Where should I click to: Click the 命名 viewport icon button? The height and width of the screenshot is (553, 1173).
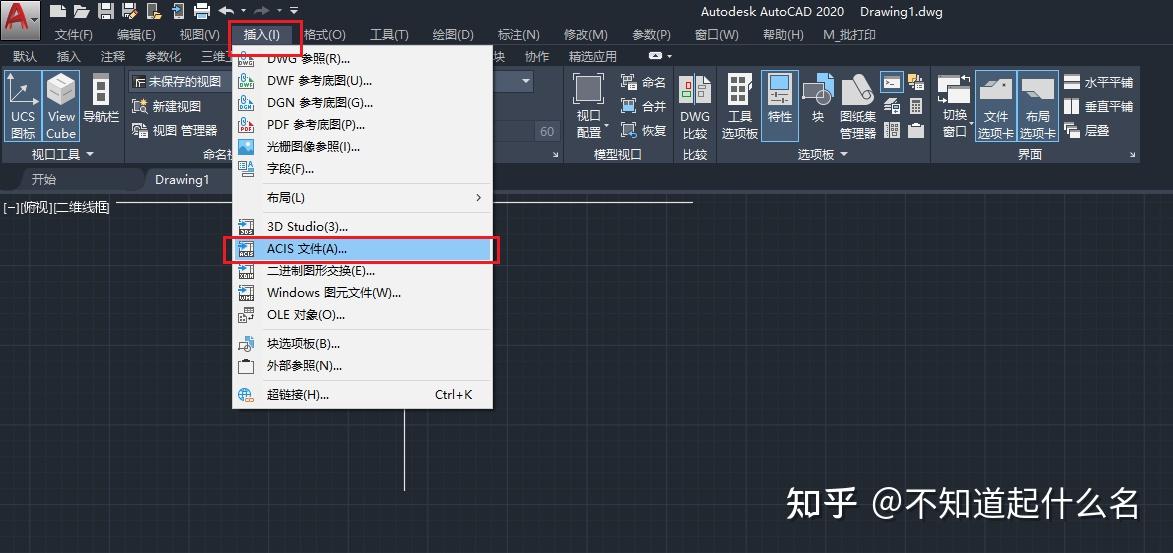643,82
